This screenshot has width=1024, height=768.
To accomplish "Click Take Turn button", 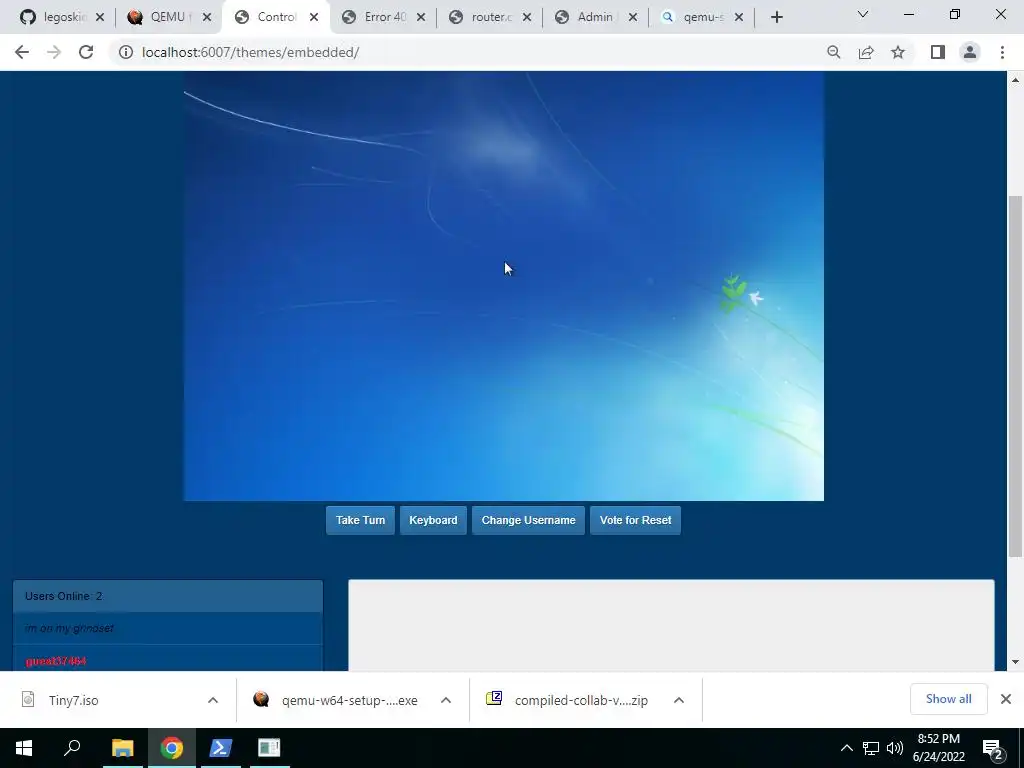I will (360, 520).
